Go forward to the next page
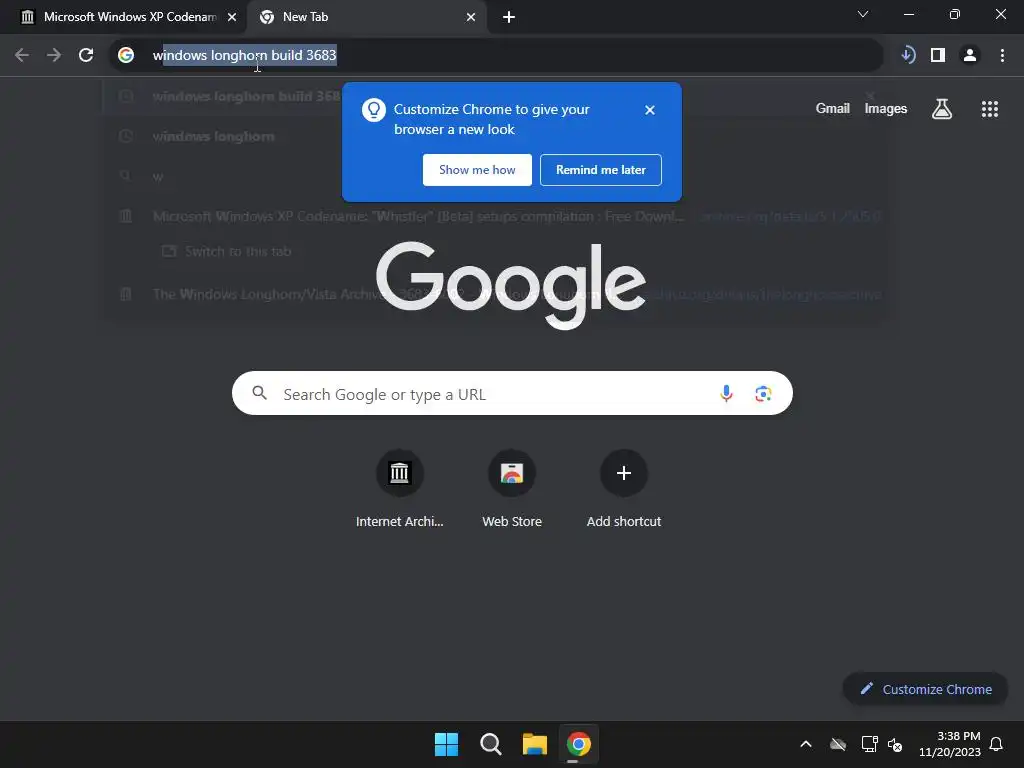This screenshot has height=768, width=1024. (x=54, y=56)
